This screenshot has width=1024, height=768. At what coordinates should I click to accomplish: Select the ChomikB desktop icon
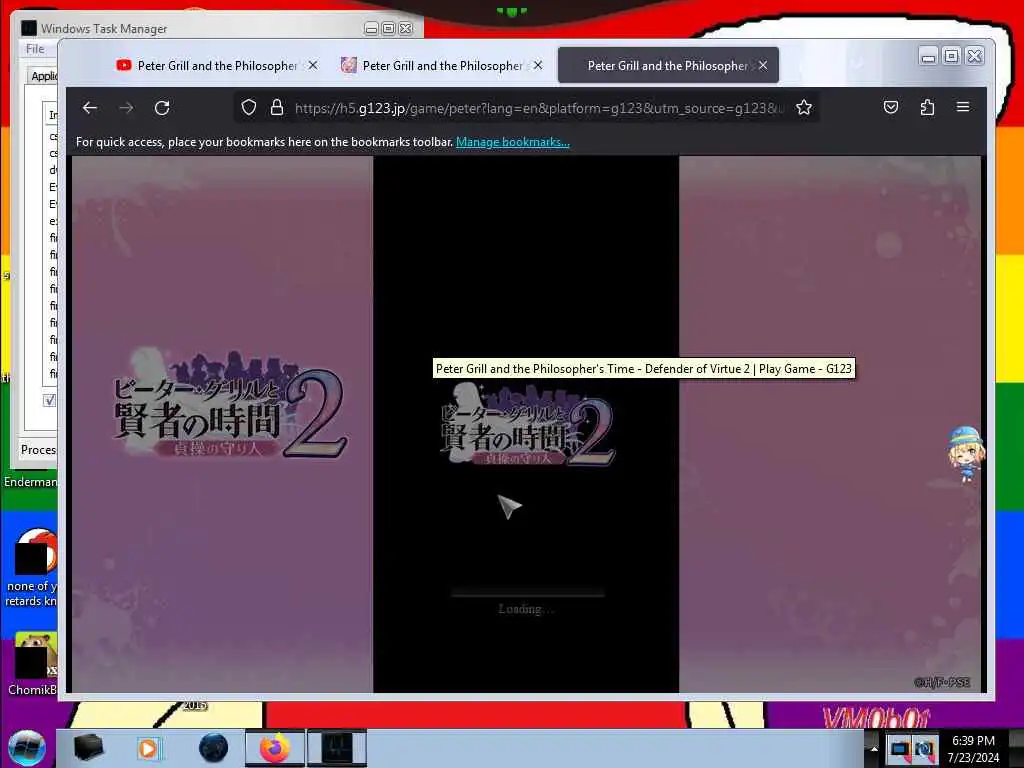[x=34, y=663]
